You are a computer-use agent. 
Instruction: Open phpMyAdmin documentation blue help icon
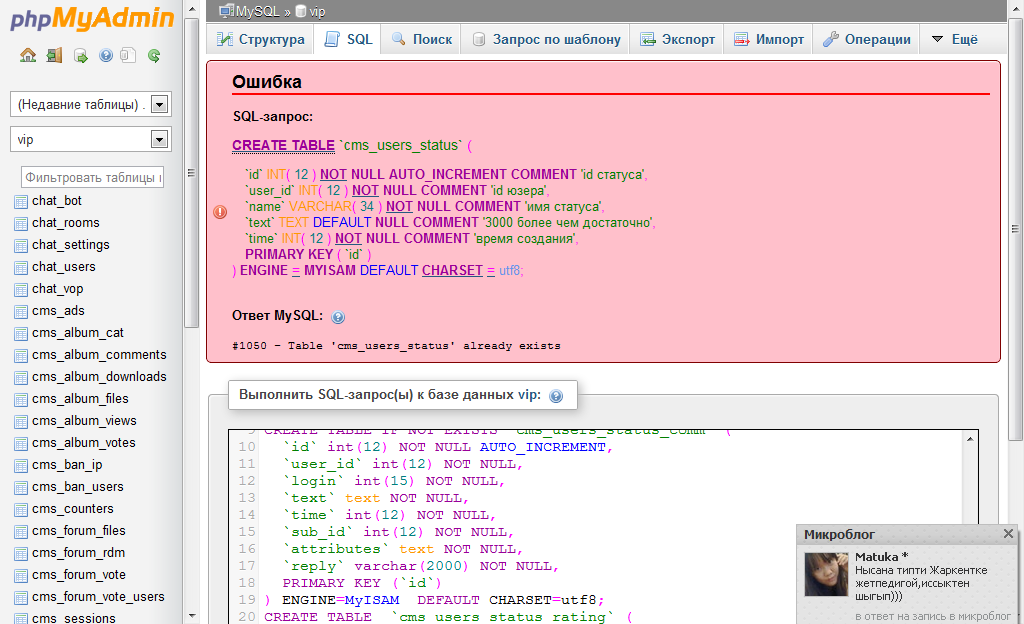(106, 56)
